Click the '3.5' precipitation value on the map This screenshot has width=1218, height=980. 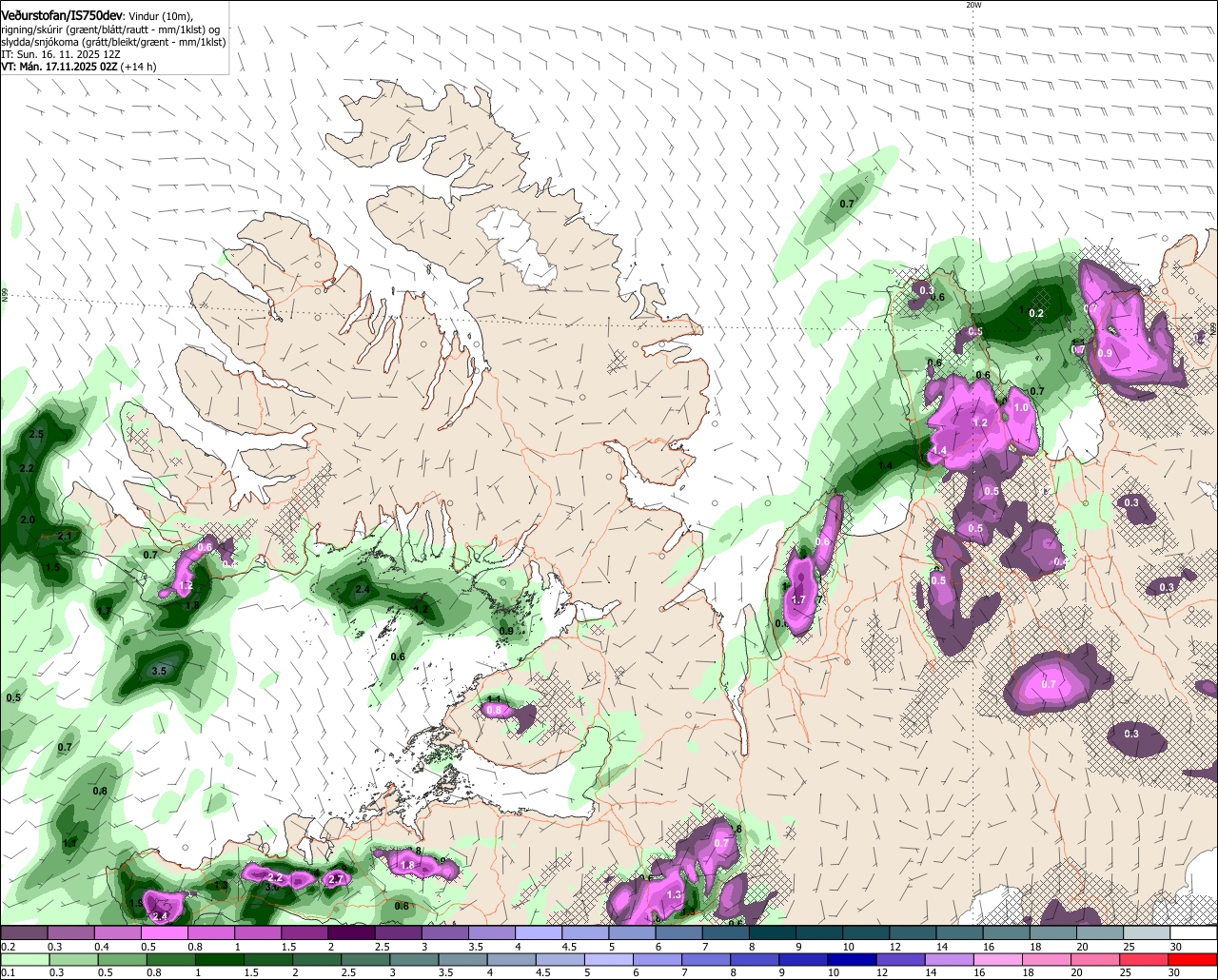tap(159, 671)
